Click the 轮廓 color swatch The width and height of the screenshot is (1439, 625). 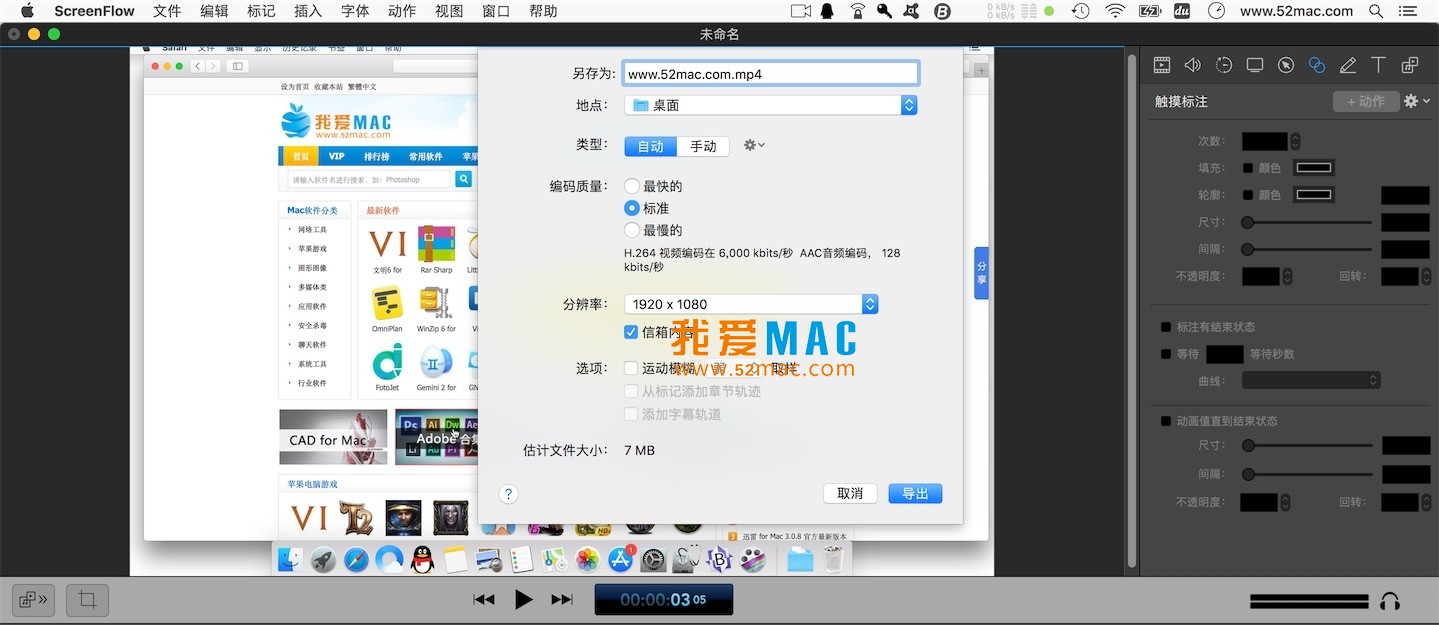[1314, 195]
